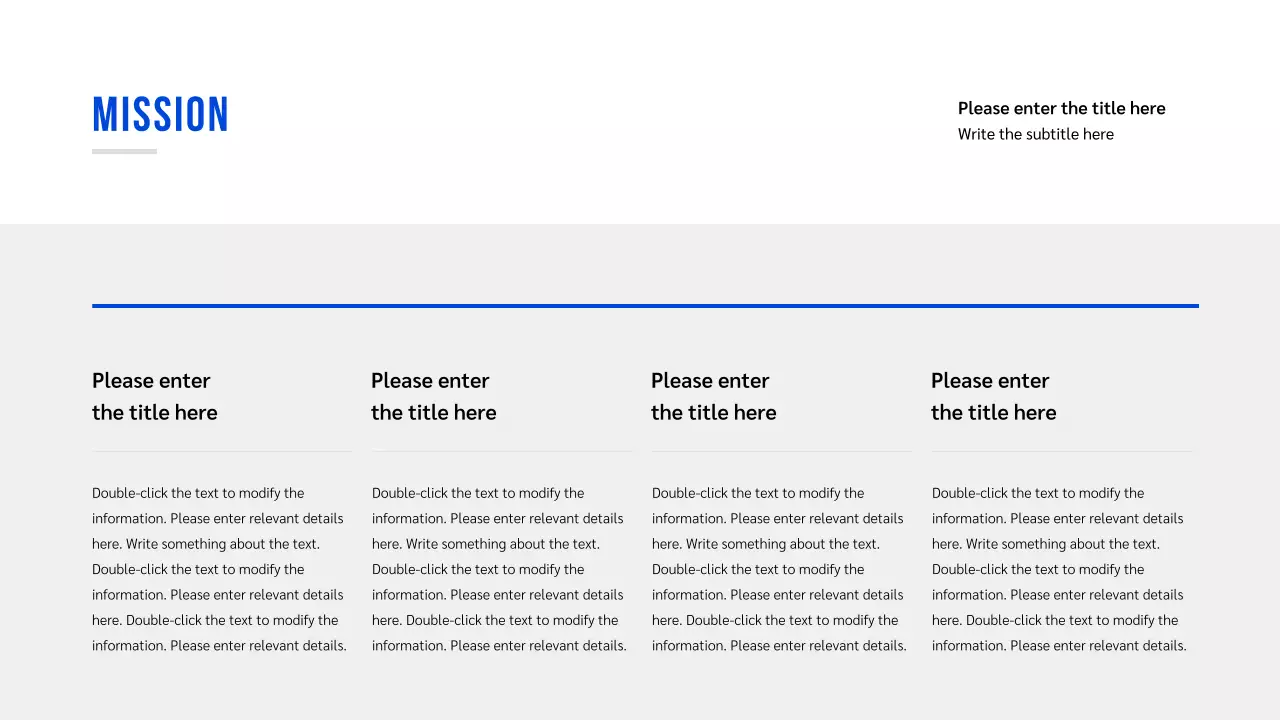
Task: Select the long blue horizontal divider line
Action: 645,306
